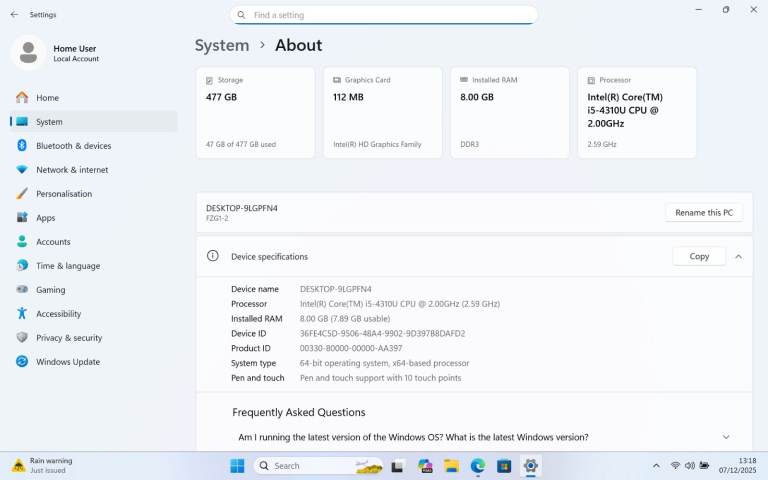
Task: Open the Windows Start menu
Action: (x=237, y=466)
